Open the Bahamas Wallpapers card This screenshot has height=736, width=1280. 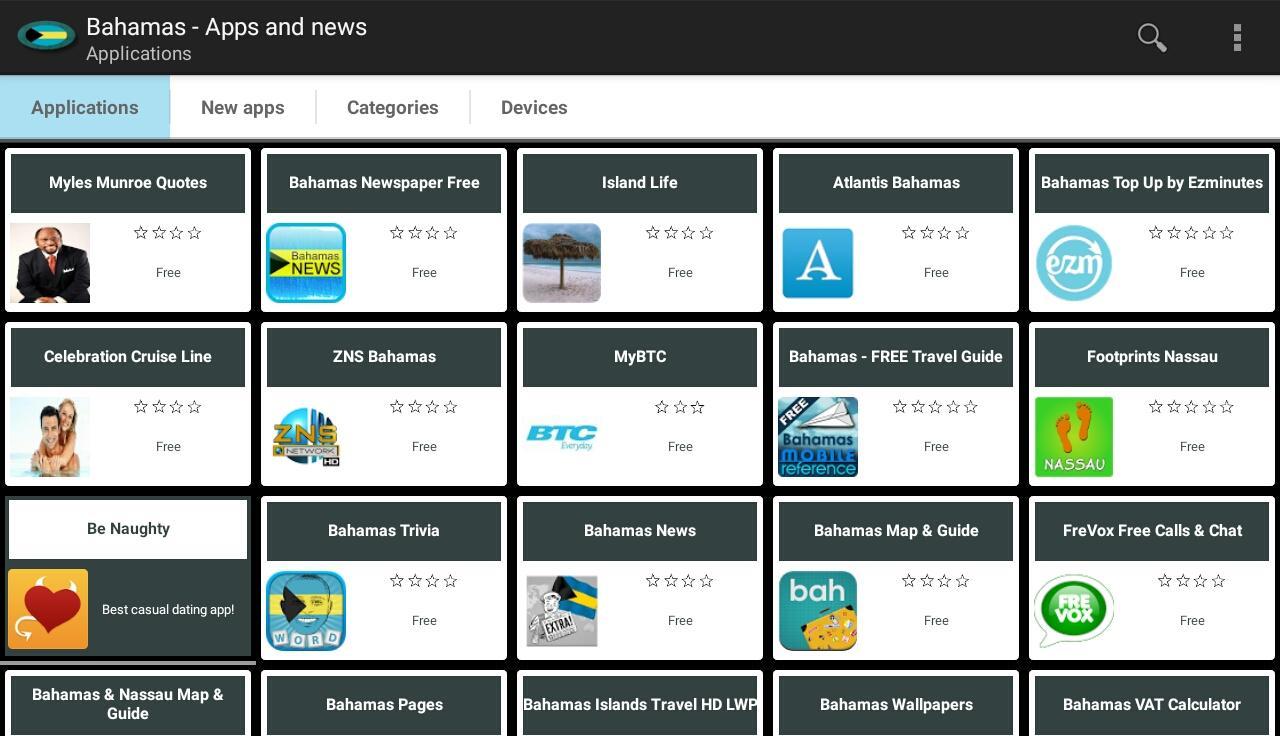coord(896,704)
